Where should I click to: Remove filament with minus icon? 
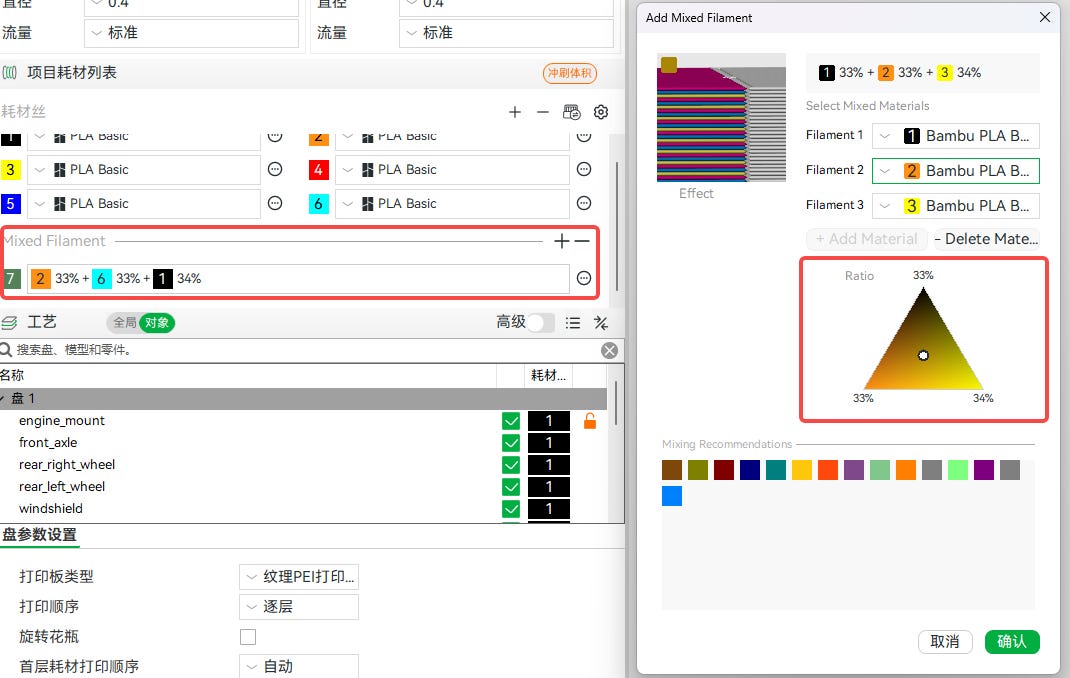pyautogui.click(x=543, y=112)
